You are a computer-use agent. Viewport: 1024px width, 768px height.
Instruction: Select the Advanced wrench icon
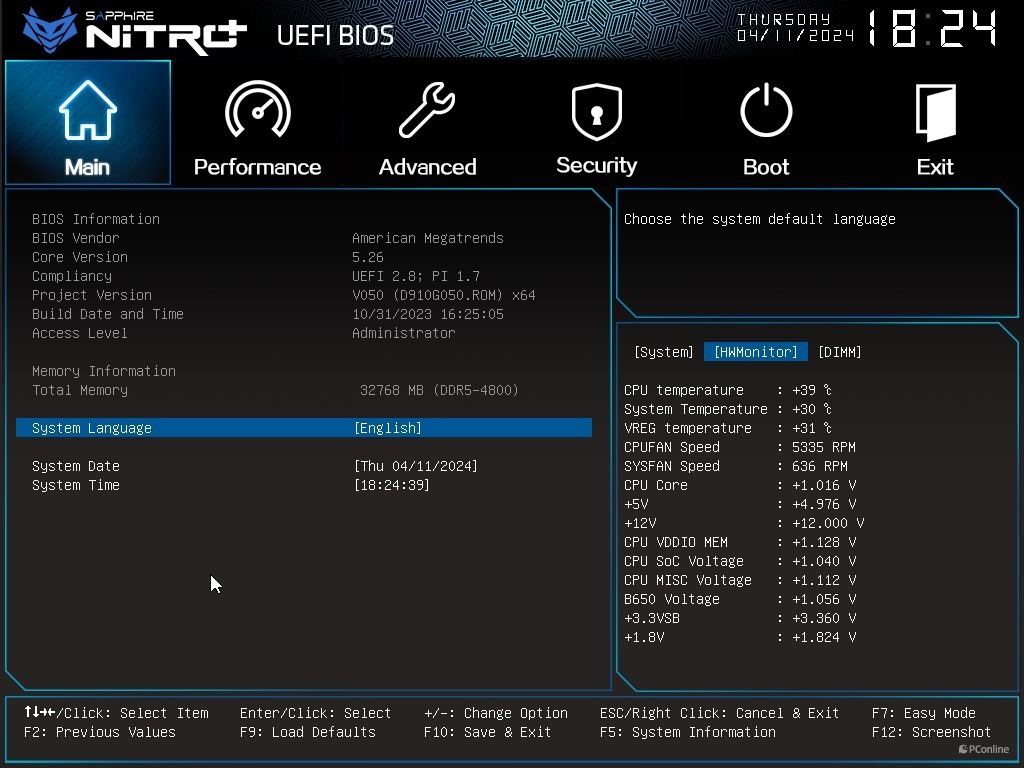(427, 110)
